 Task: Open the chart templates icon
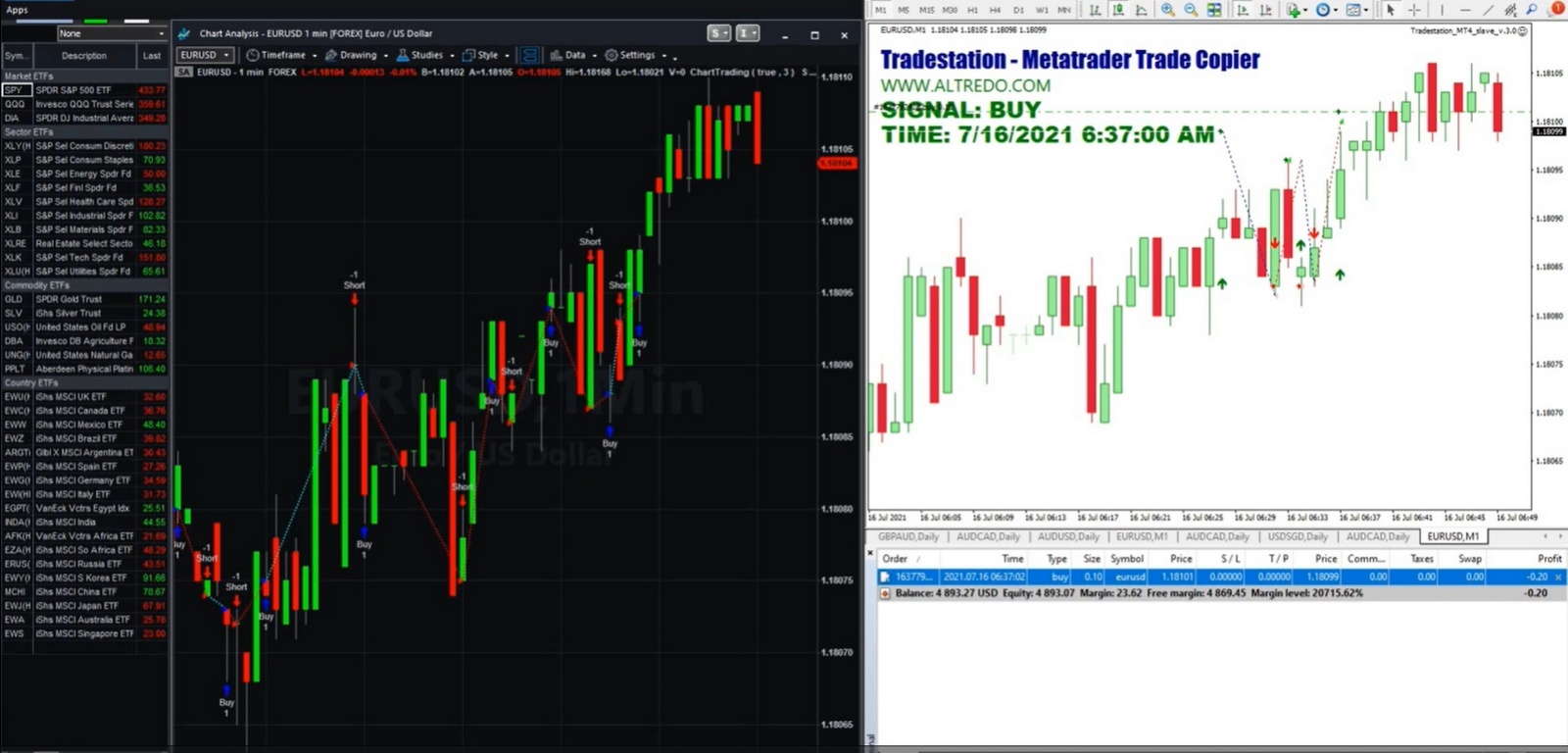tap(1353, 10)
